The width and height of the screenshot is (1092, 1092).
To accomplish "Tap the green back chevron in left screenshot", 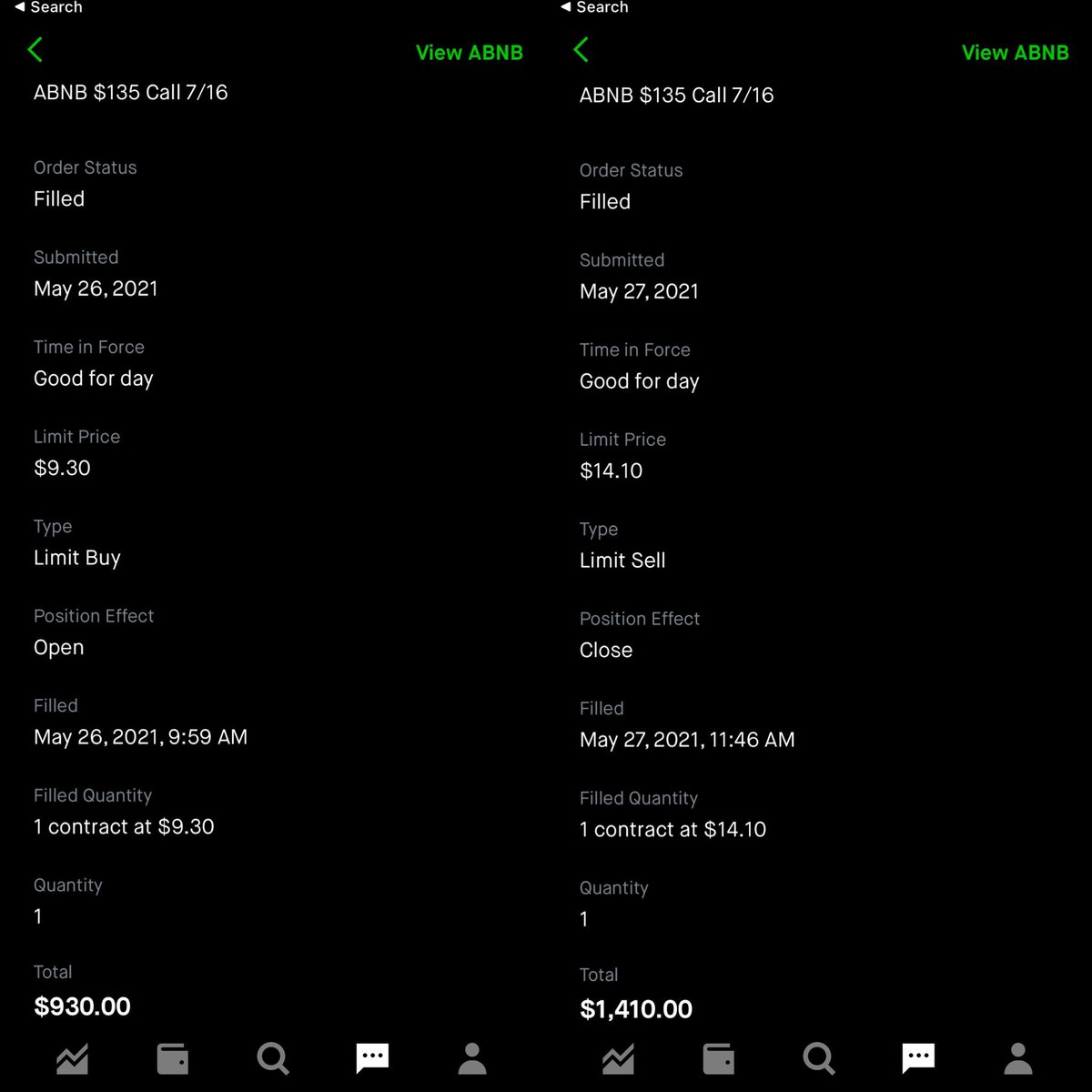I will click(35, 50).
